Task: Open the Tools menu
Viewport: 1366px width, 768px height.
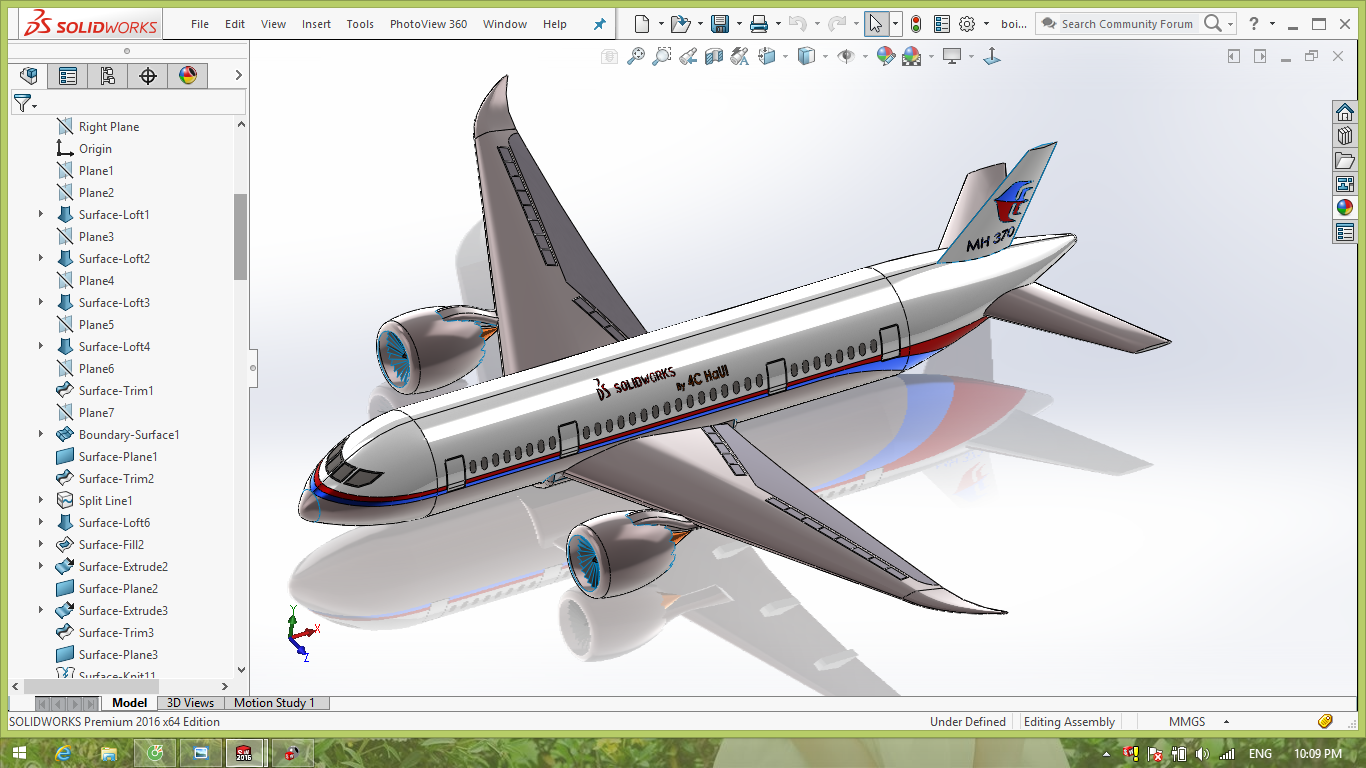Action: click(x=360, y=24)
